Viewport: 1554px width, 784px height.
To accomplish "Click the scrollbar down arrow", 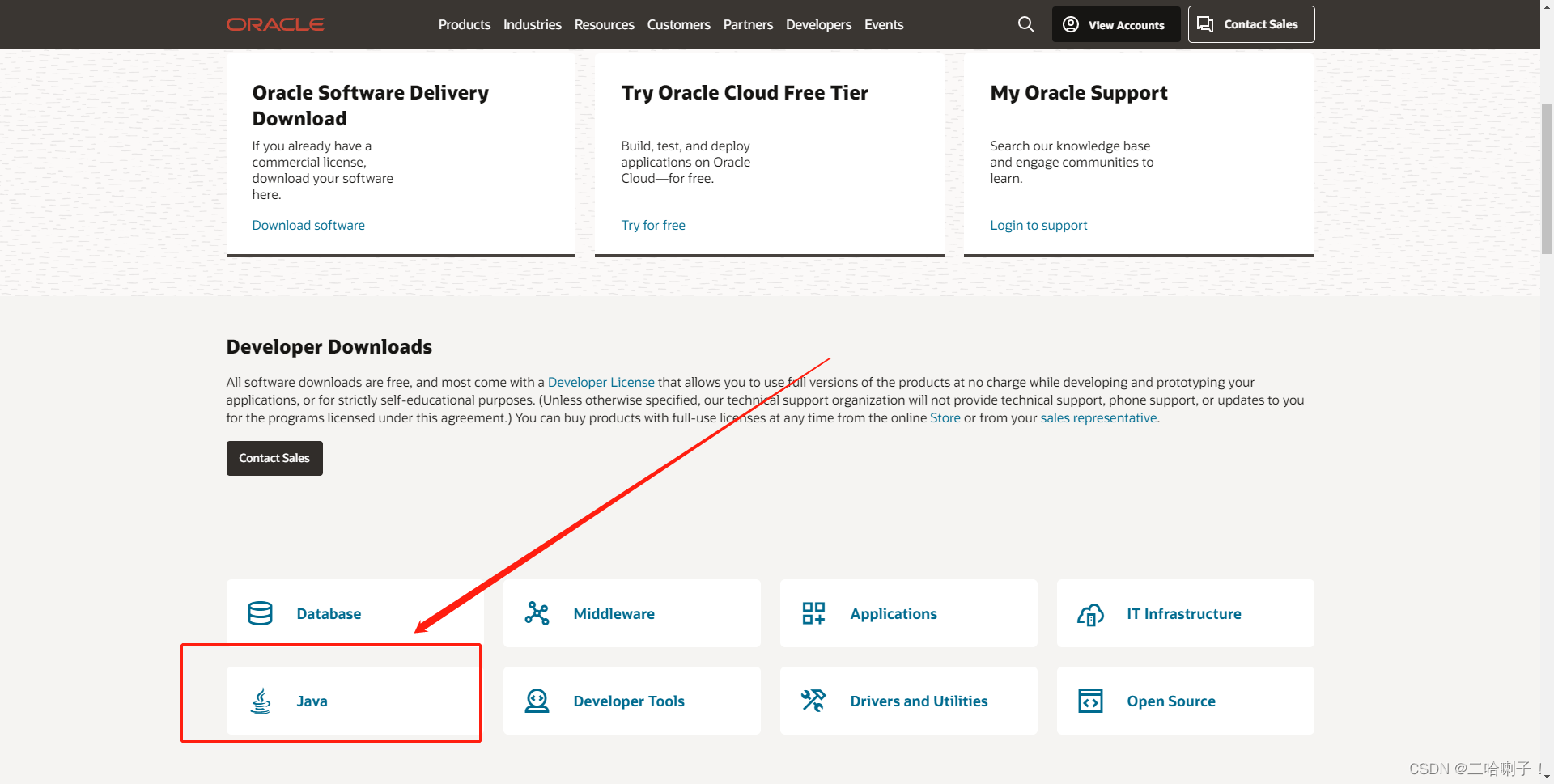I will pyautogui.click(x=1547, y=777).
